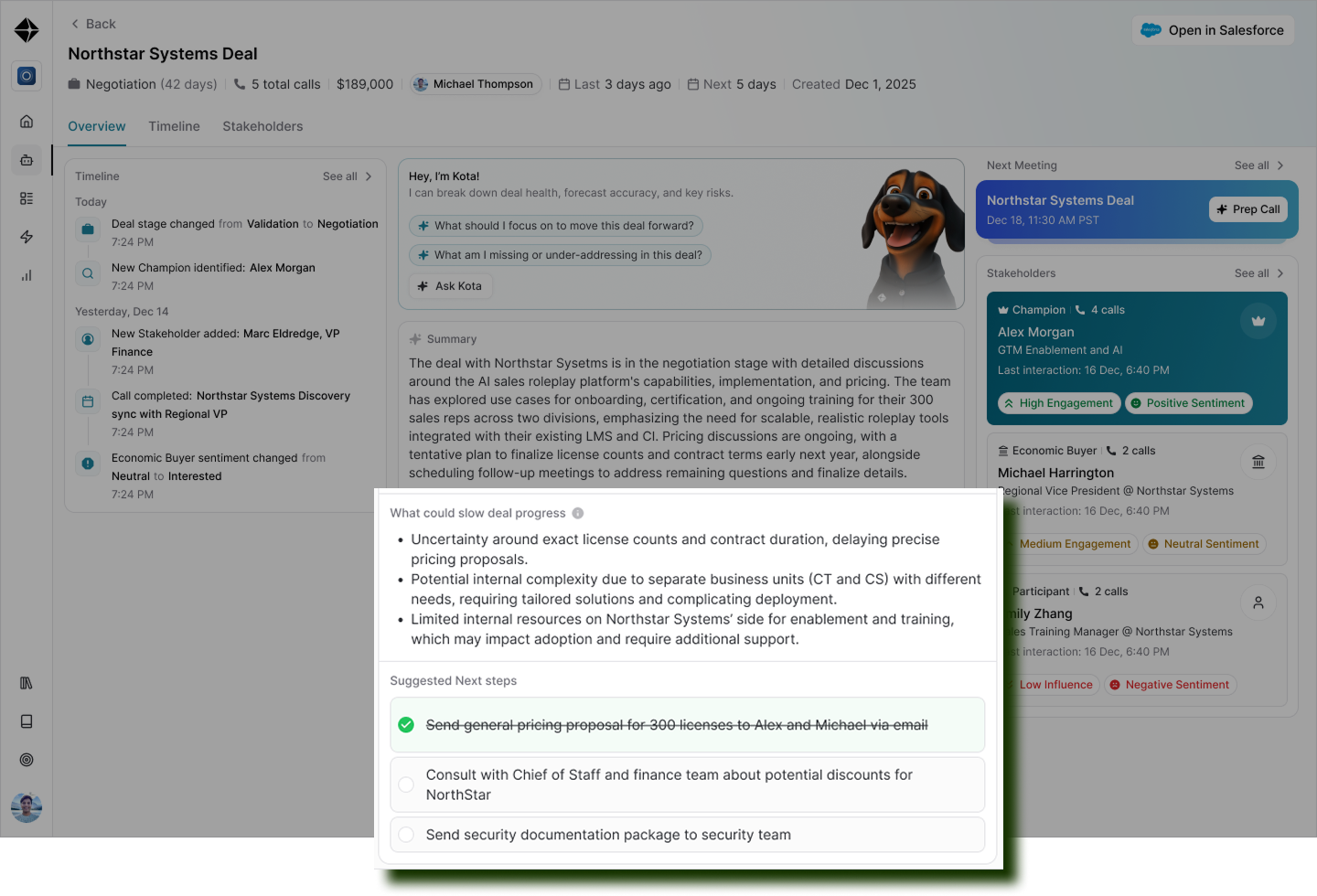Go to Home in the sidebar

point(27,122)
